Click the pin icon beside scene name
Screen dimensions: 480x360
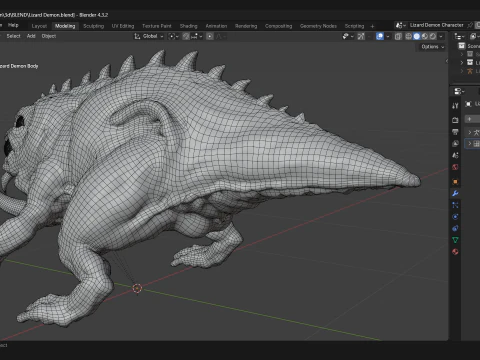[x=470, y=25]
